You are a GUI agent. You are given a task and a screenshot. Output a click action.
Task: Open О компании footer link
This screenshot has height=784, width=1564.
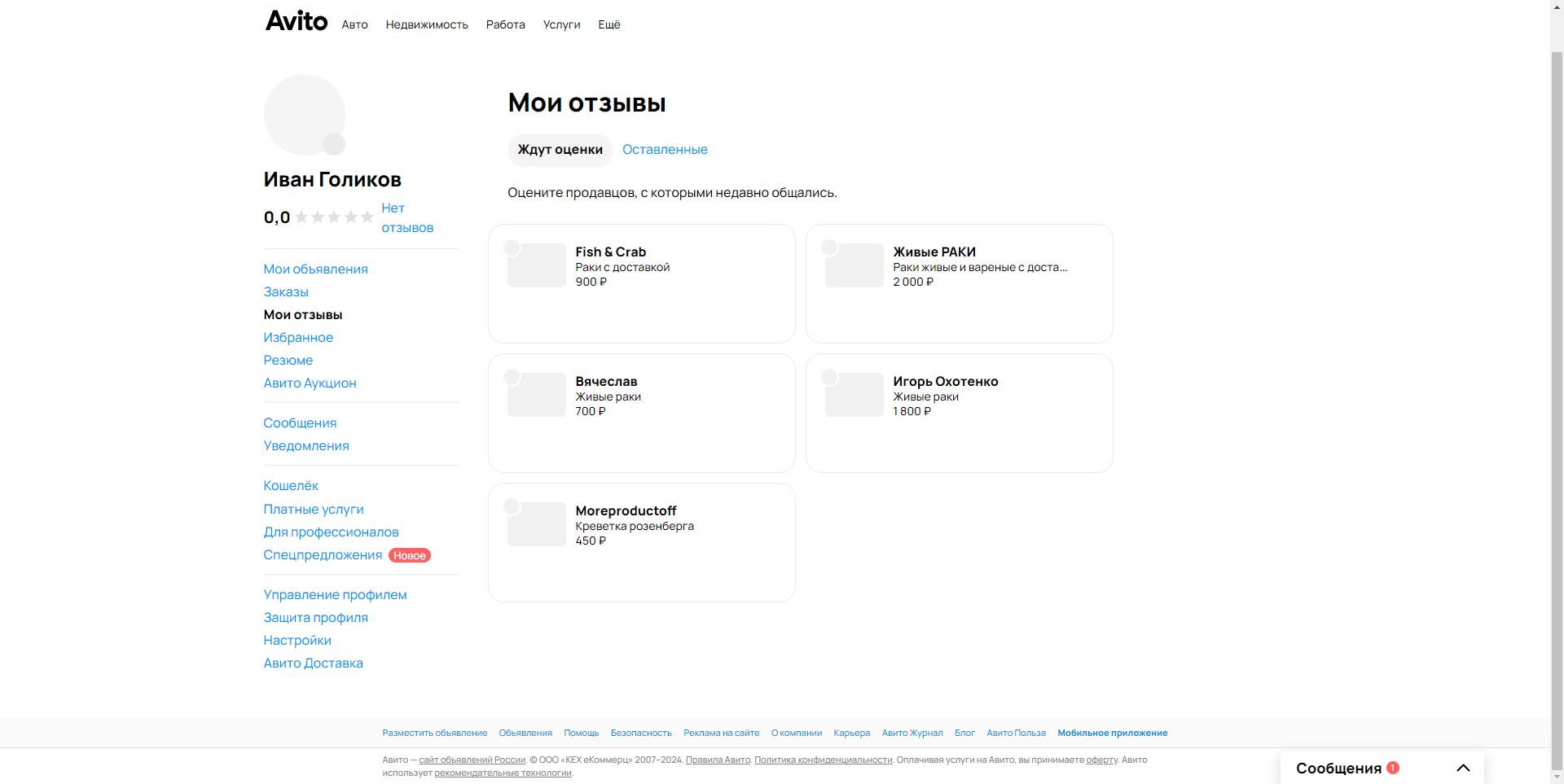(797, 733)
